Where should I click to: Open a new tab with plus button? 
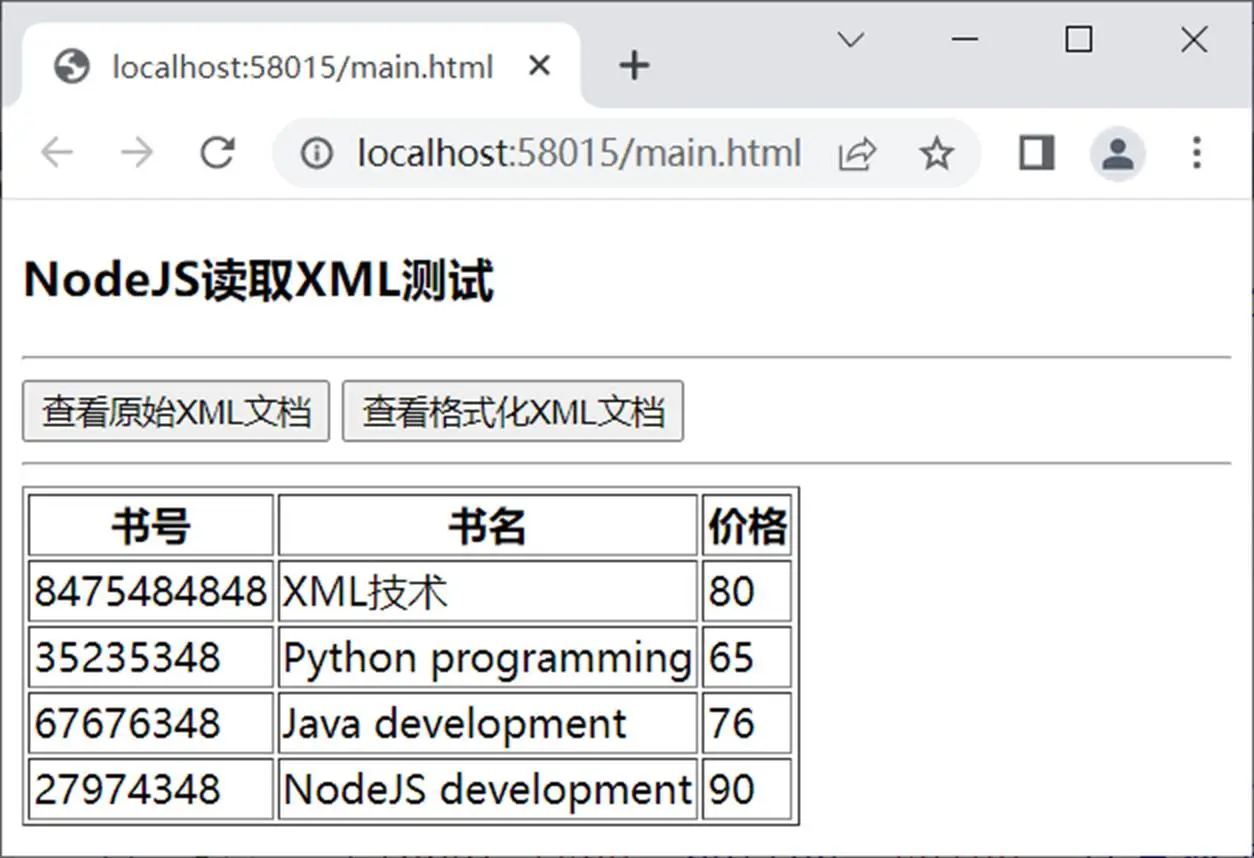634,66
